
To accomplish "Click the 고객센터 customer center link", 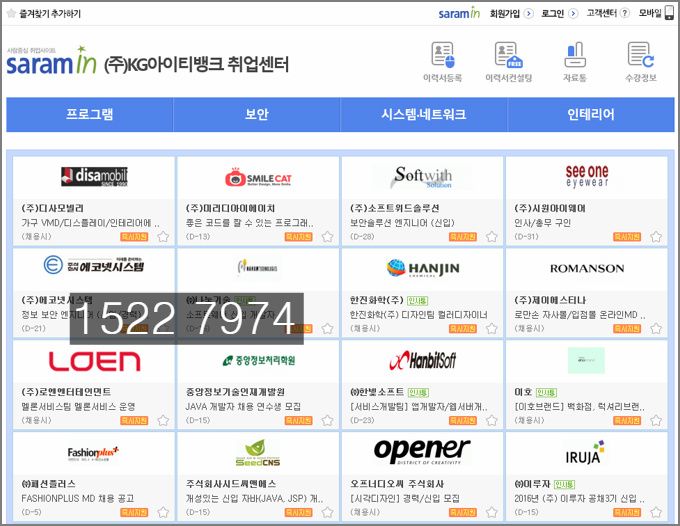I will 602,13.
